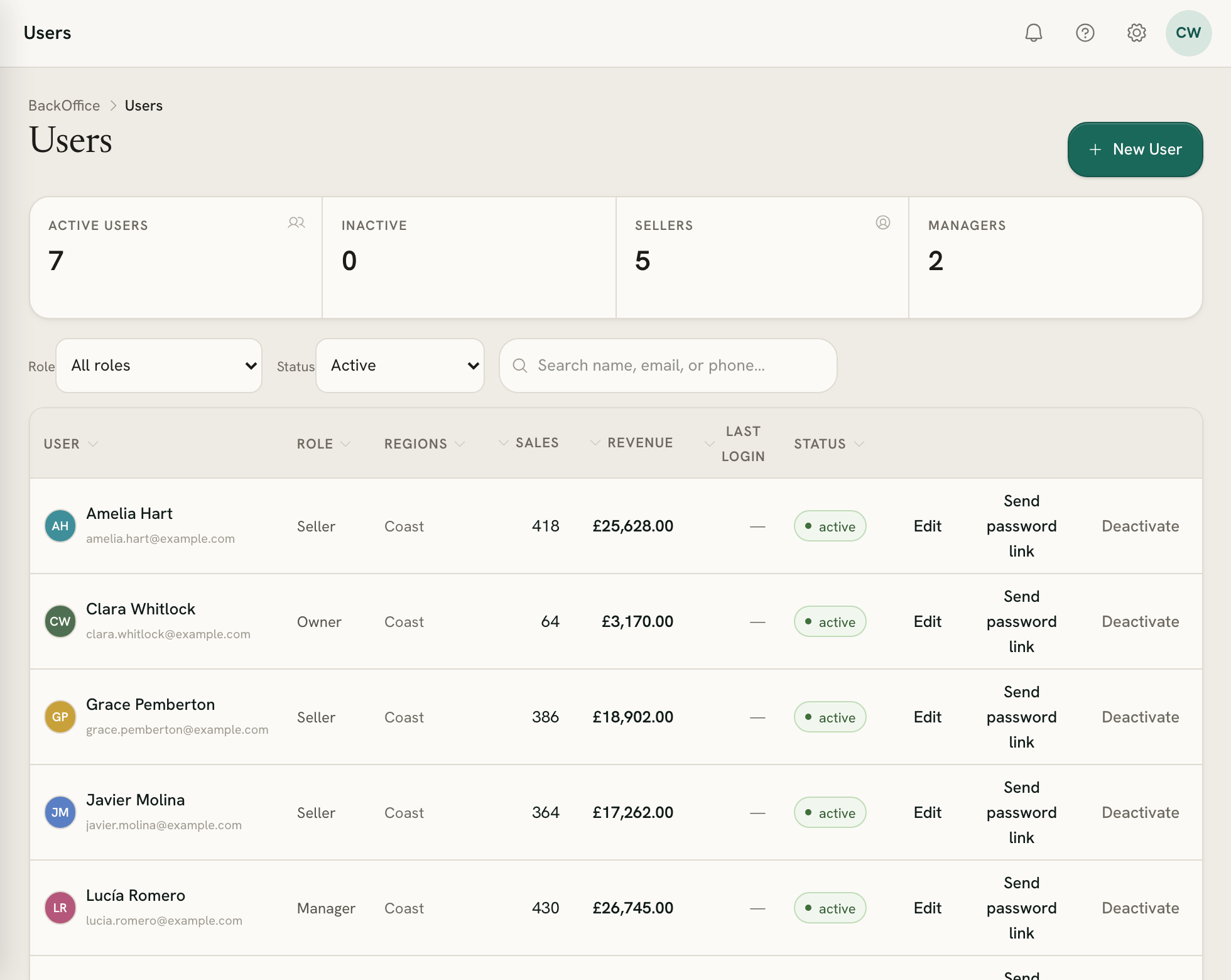This screenshot has width=1231, height=980.
Task: Click the magnifier icon in search box
Action: (x=519, y=366)
